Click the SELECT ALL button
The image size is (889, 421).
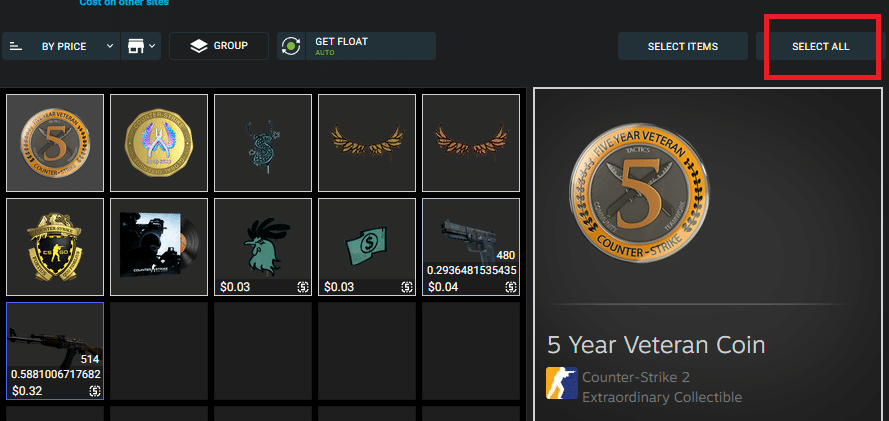(x=820, y=46)
